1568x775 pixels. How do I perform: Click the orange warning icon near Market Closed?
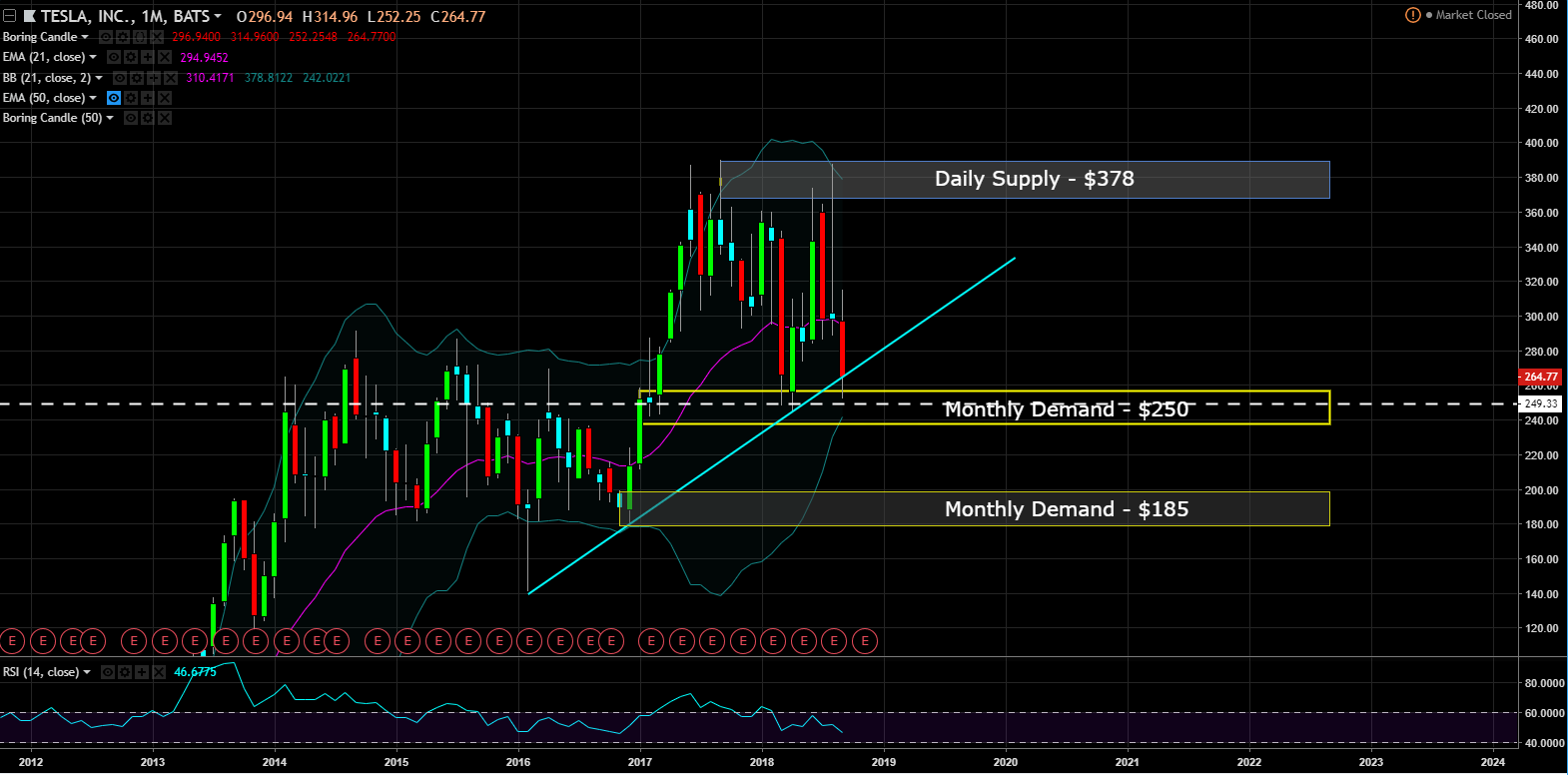point(1412,15)
